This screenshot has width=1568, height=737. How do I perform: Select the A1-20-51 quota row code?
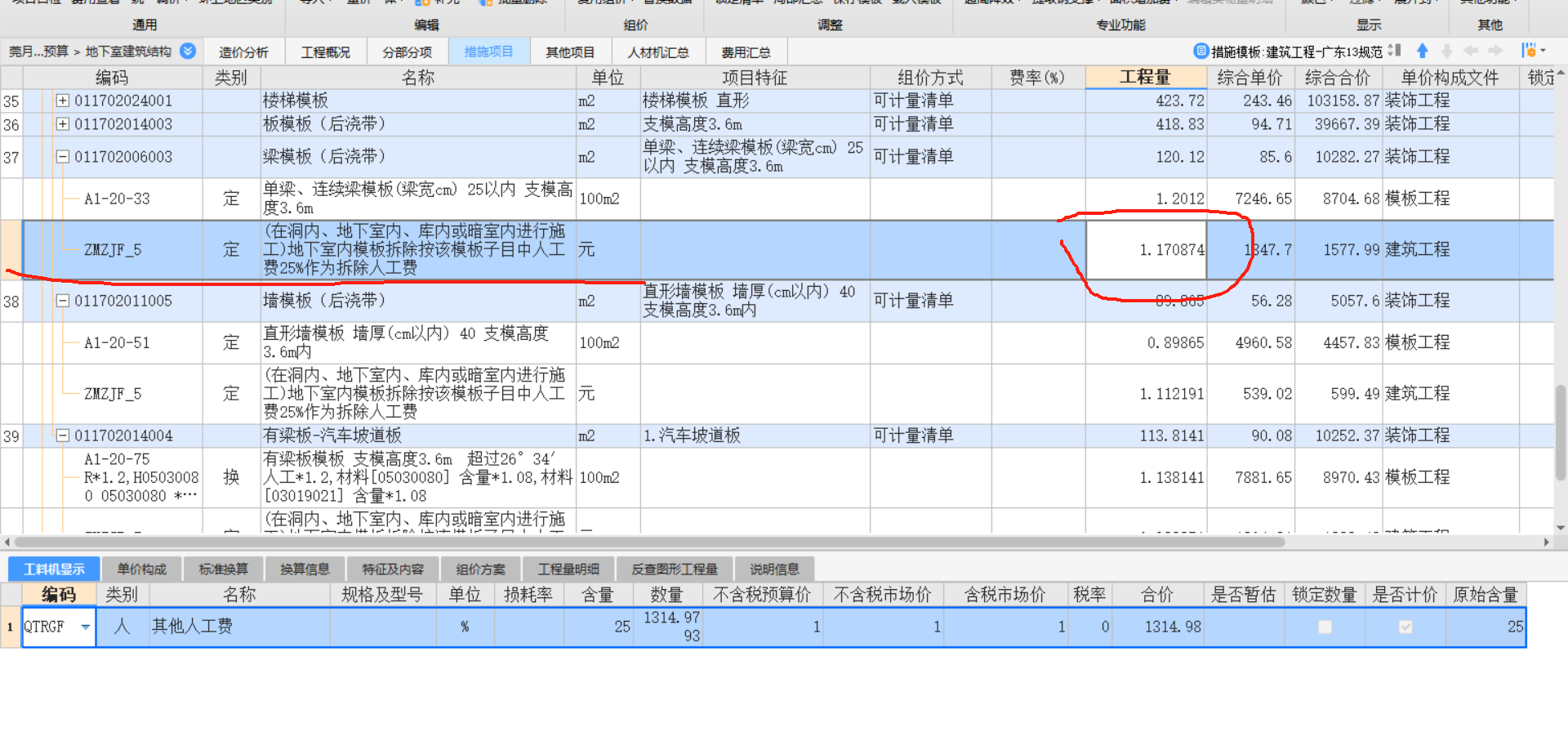click(x=117, y=343)
